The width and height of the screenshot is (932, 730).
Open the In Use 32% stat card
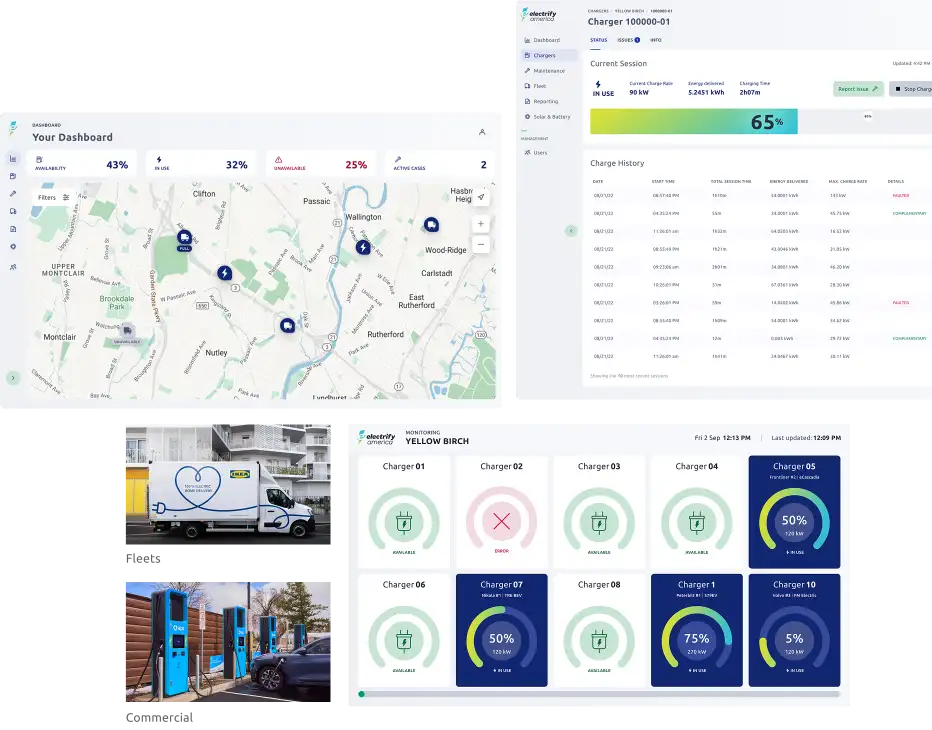[x=201, y=164]
